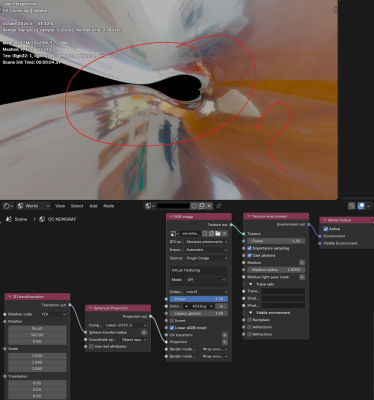This screenshot has height=400, width=374.
Task: Open the Rotation order YZX dropdown
Action: click(53, 314)
